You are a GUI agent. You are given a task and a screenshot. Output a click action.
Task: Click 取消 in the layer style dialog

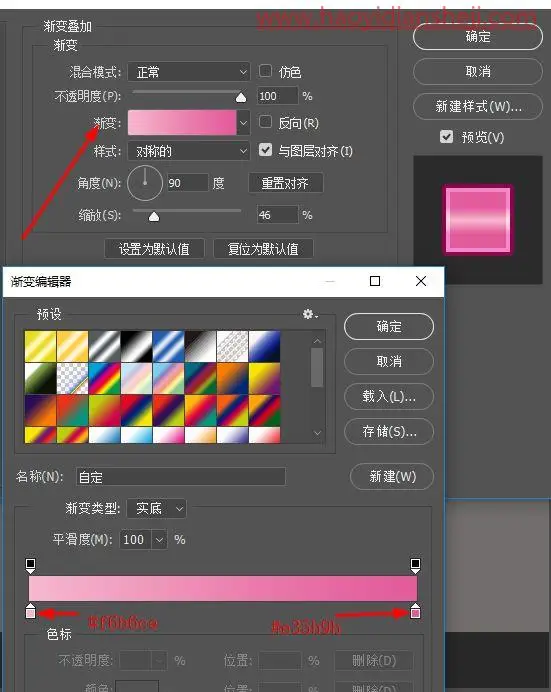(x=478, y=71)
